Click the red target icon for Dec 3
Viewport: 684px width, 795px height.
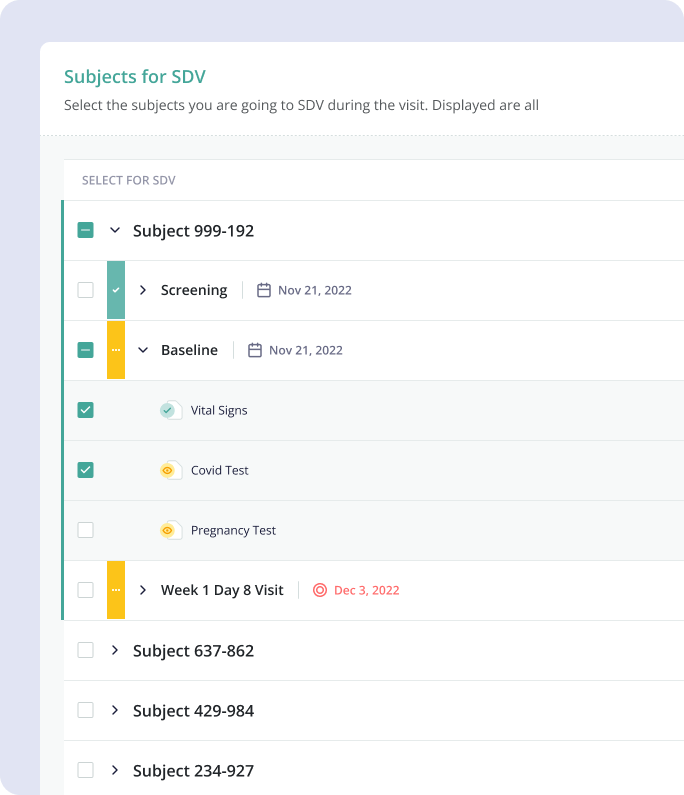[x=320, y=590]
